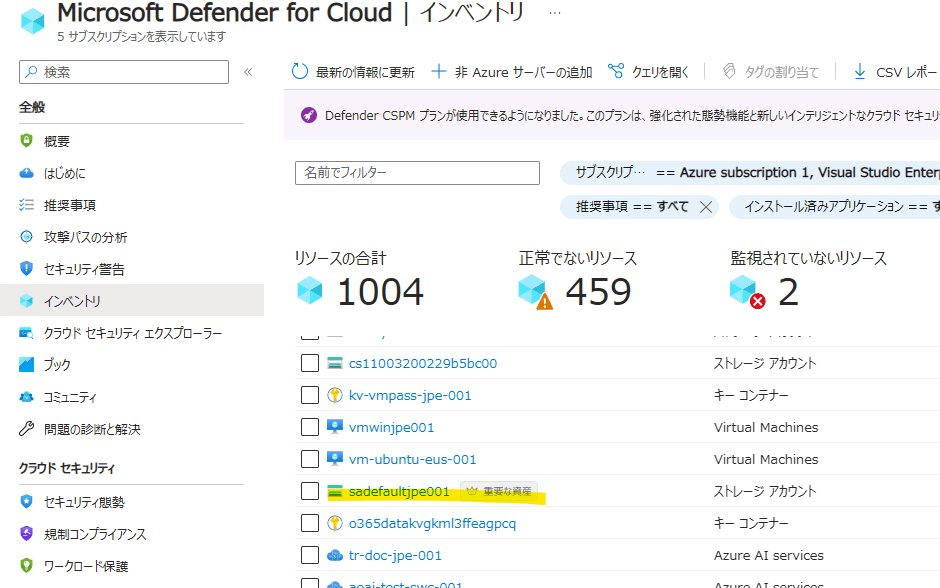Click the 監視されていないリソース 2 tile
This screenshot has width=940, height=588.
pyautogui.click(x=808, y=280)
